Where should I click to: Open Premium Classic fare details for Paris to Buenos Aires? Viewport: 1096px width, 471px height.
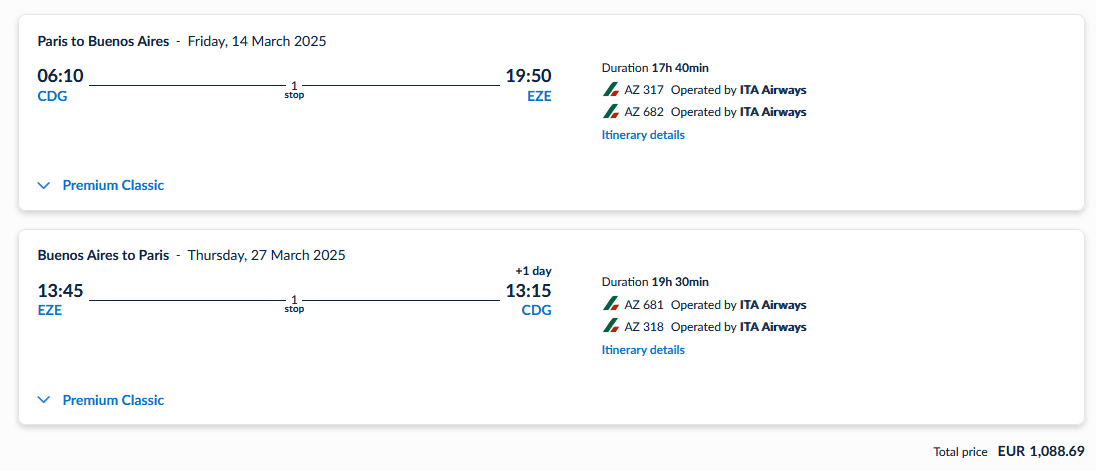click(x=113, y=185)
